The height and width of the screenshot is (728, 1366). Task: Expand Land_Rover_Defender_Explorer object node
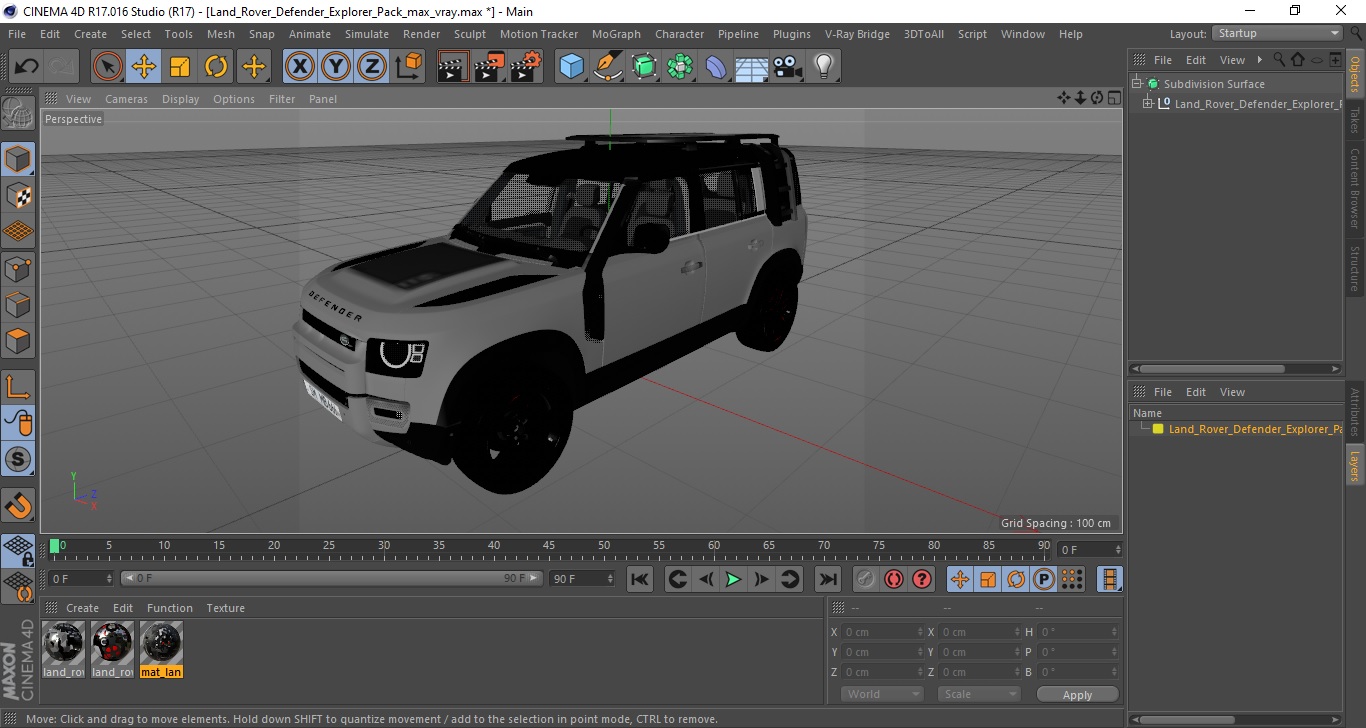pyautogui.click(x=1148, y=104)
